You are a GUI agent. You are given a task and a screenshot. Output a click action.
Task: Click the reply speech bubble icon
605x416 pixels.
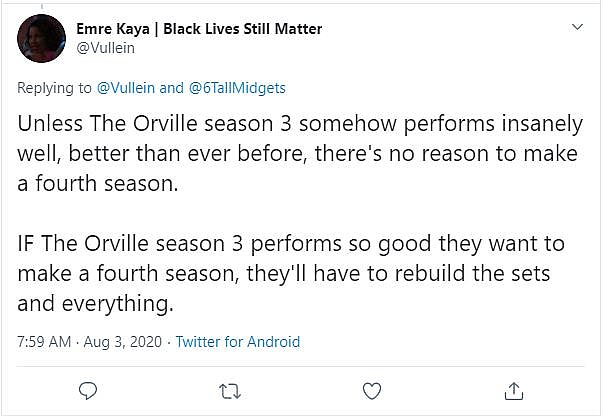[x=87, y=389]
